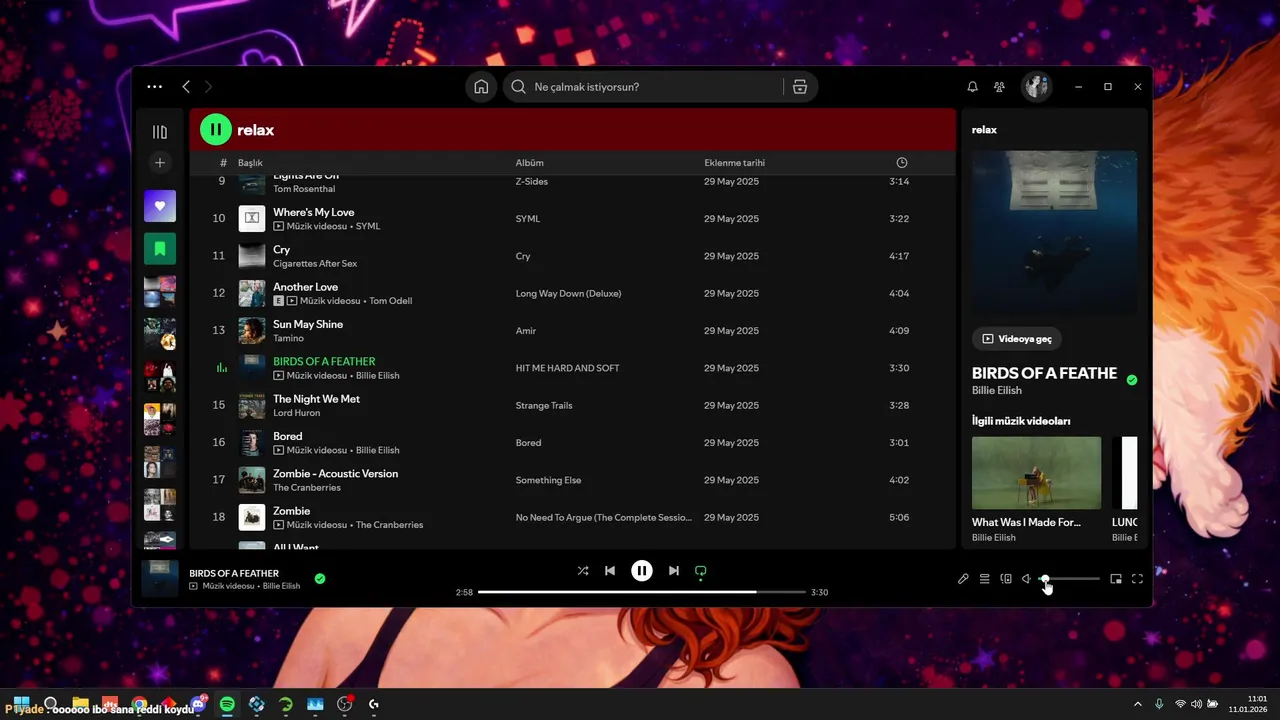
Task: Open the friend activity icon
Action: tap(999, 87)
